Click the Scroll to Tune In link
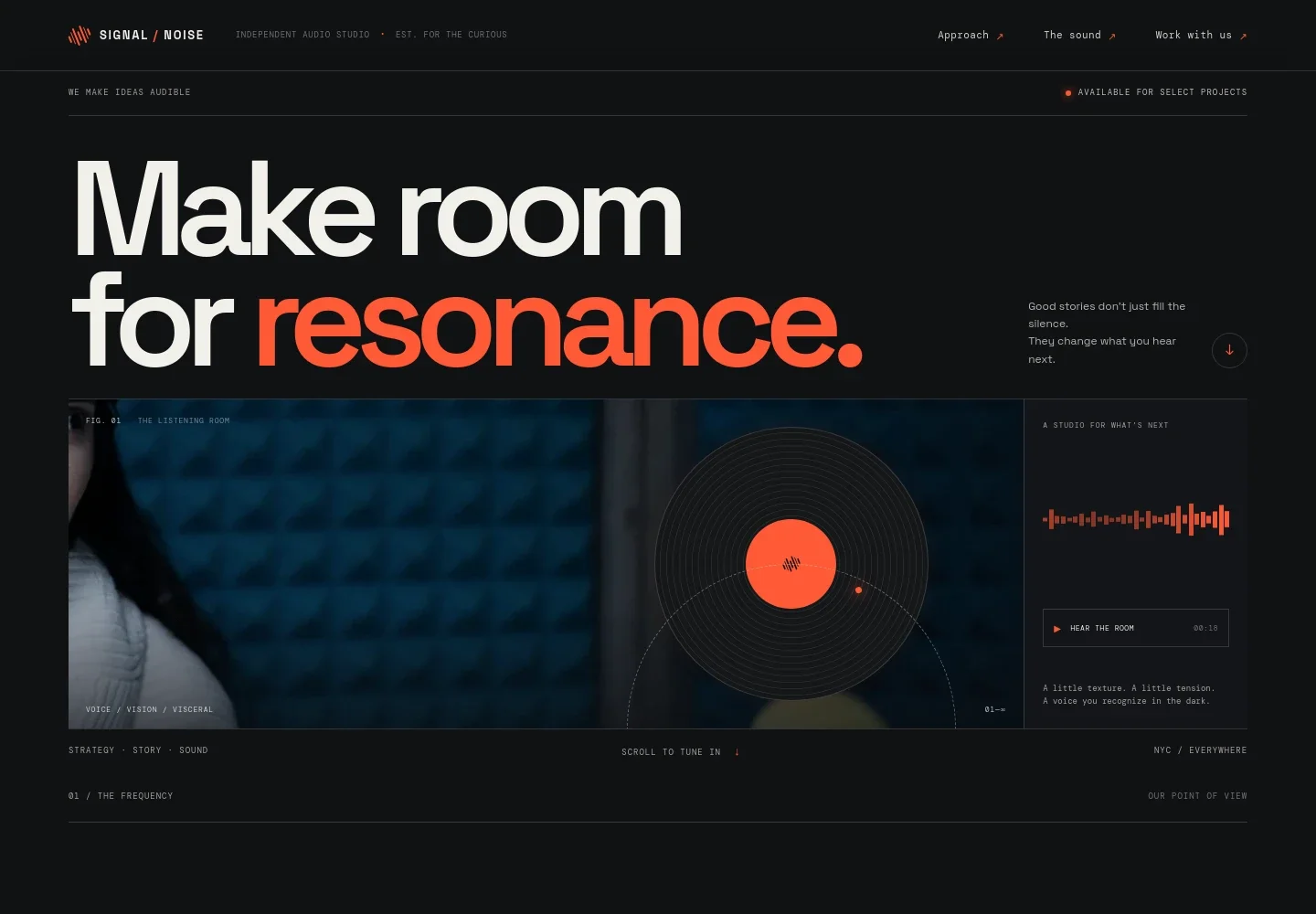 point(681,752)
